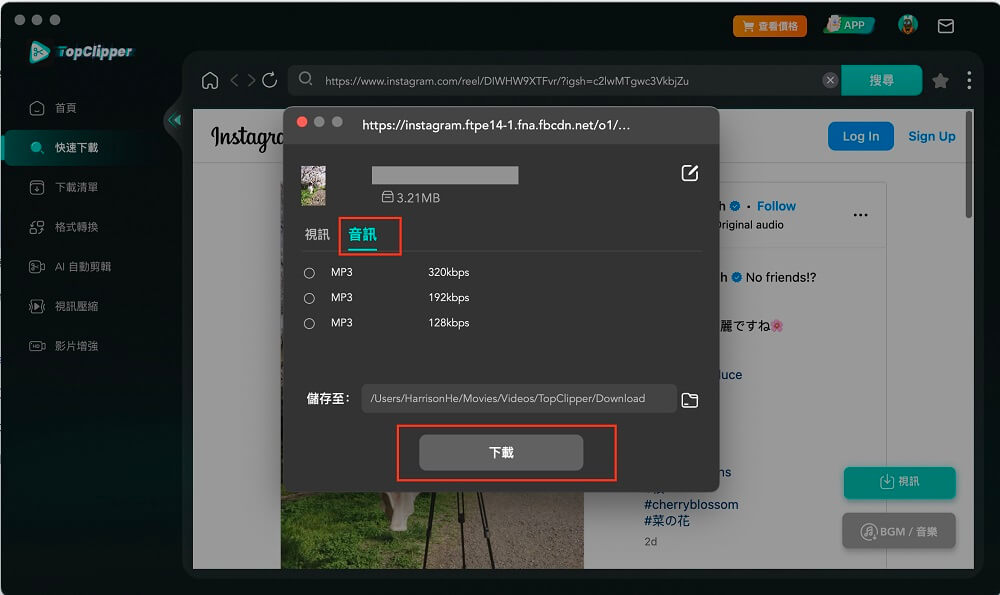Click the Instagram URL address field
Image resolution: width=1000 pixels, height=595 pixels.
click(506, 81)
